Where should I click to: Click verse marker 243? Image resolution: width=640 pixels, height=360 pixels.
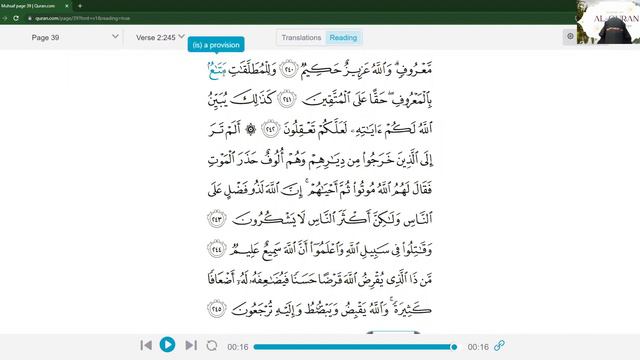[217, 219]
